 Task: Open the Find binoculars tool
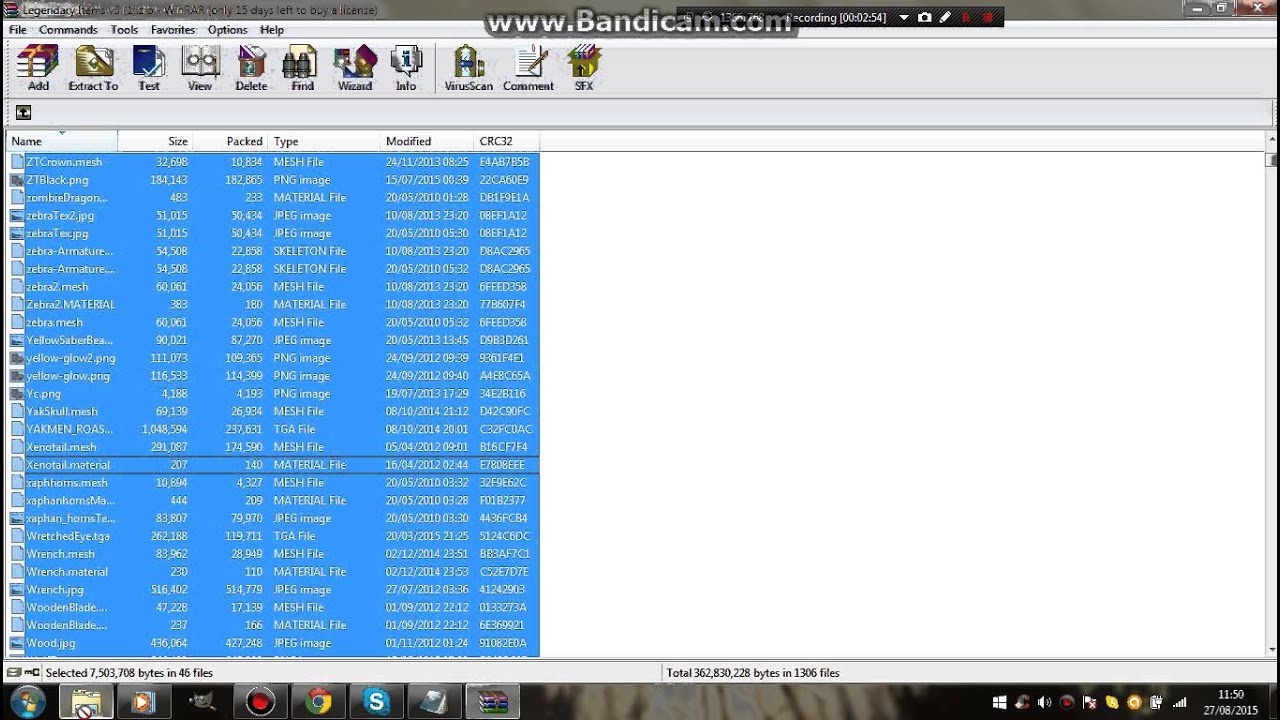coord(302,68)
